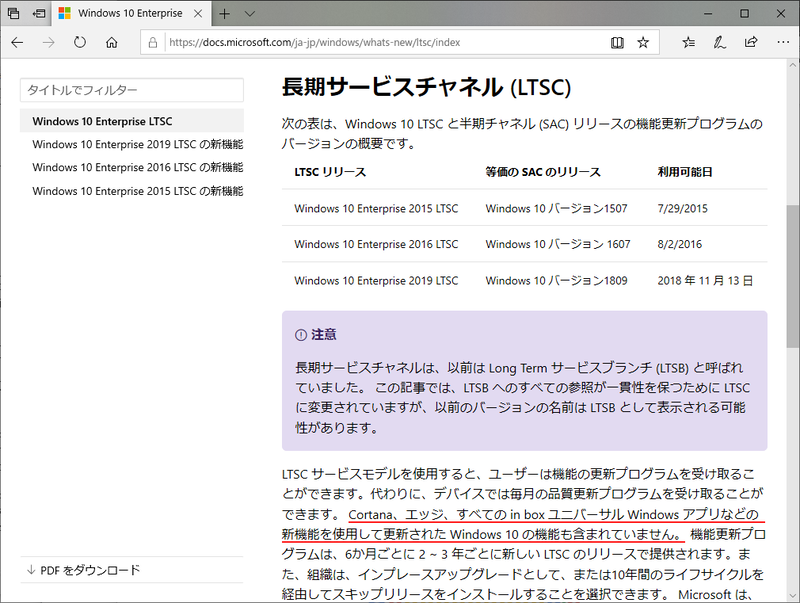Download the page as PDF
800x603 pixels.
pos(83,567)
